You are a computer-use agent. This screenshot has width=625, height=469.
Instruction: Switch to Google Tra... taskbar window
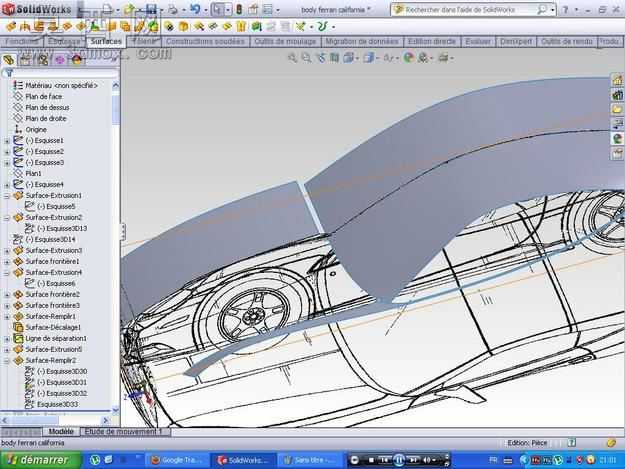[x=177, y=460]
